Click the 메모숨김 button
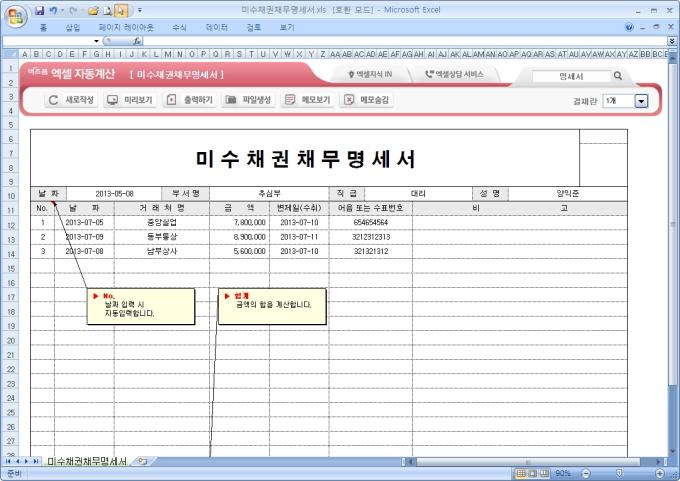The width and height of the screenshot is (680, 481). 366,100
